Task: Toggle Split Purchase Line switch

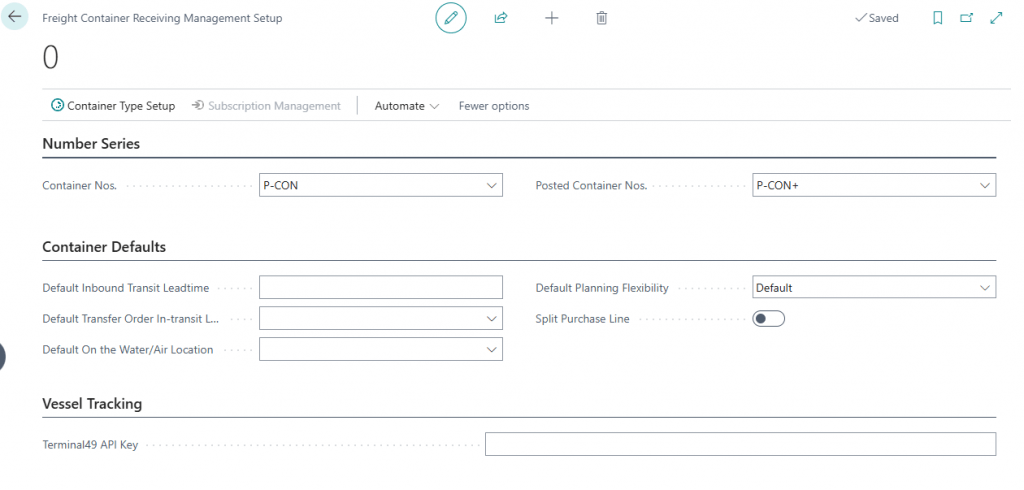Action: pos(769,319)
